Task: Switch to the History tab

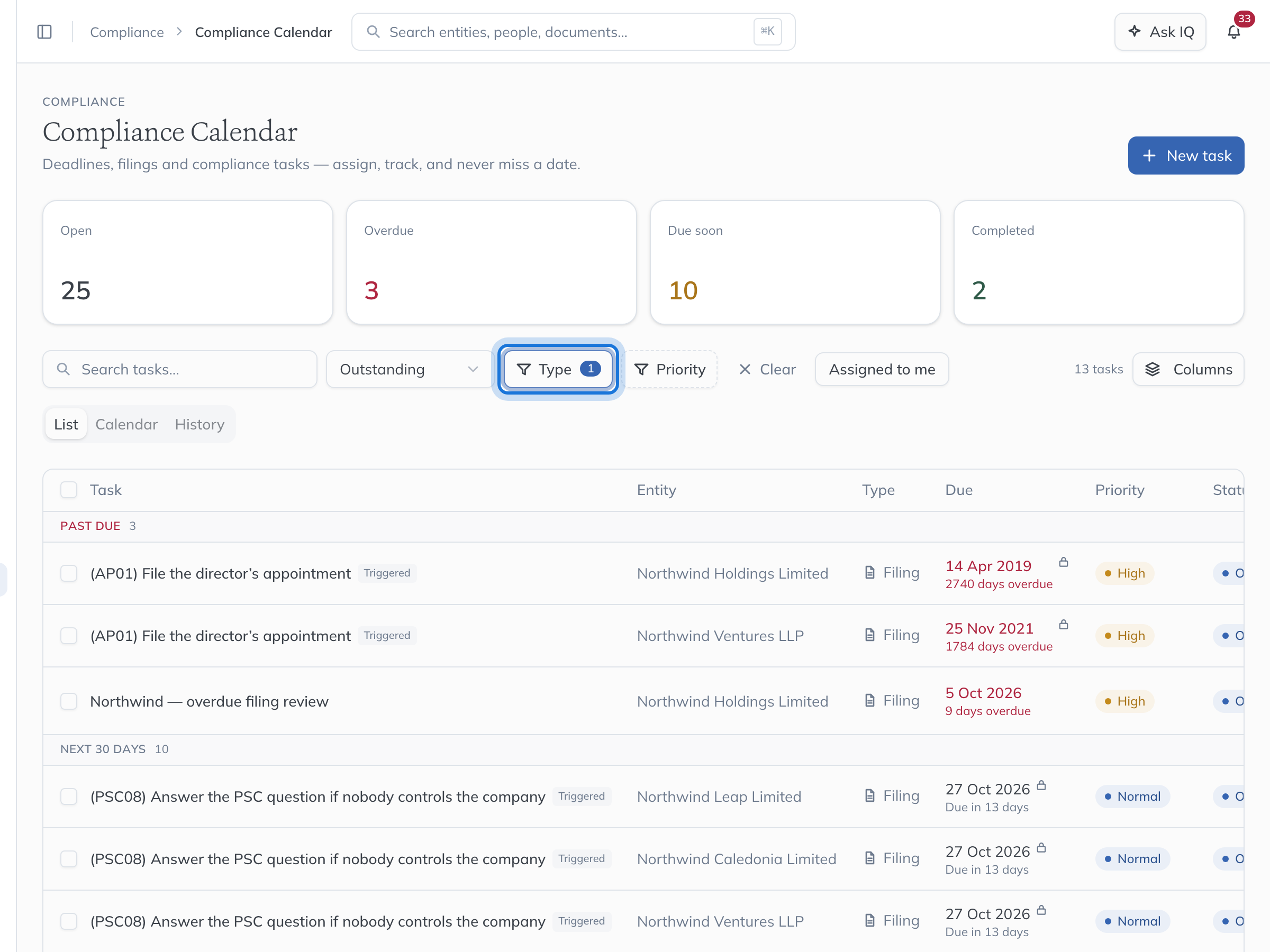Action: pos(199,424)
